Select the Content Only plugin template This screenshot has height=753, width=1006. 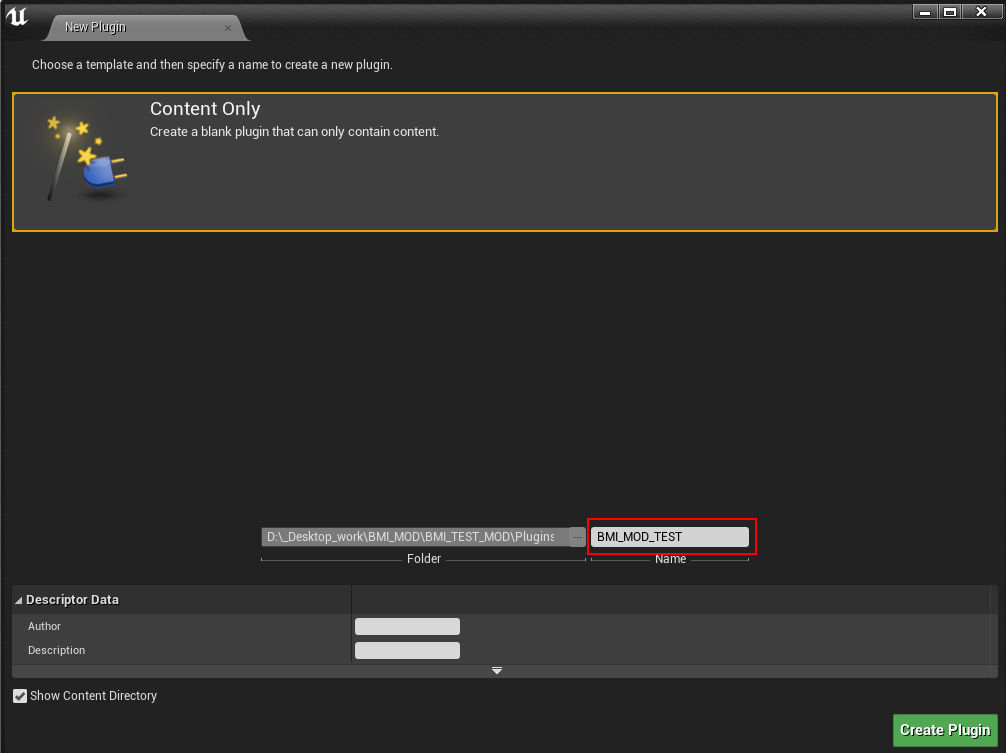coord(504,162)
